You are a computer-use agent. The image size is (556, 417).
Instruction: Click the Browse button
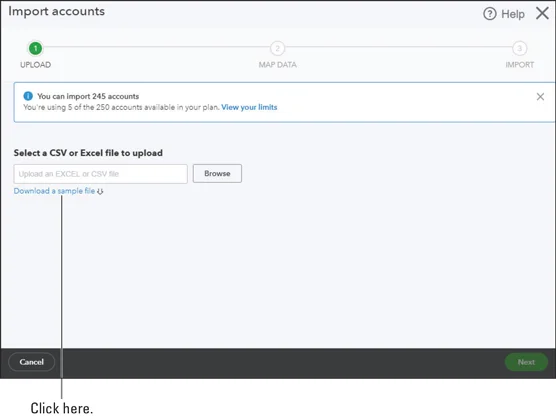click(217, 173)
